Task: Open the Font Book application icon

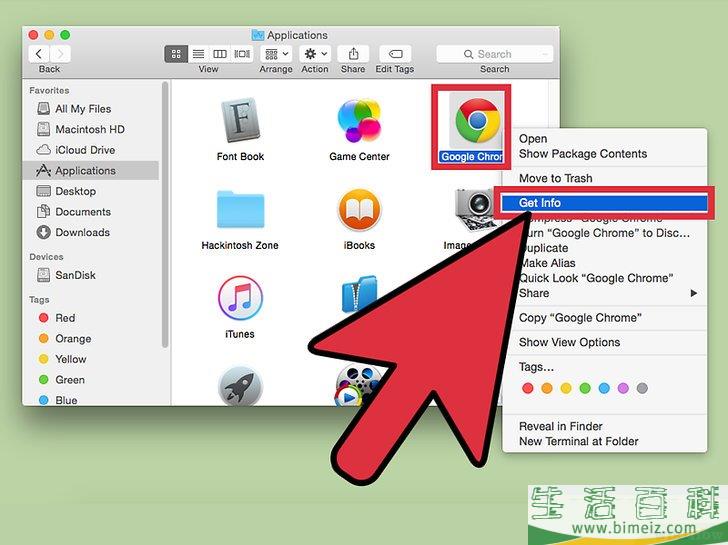Action: tap(240, 121)
